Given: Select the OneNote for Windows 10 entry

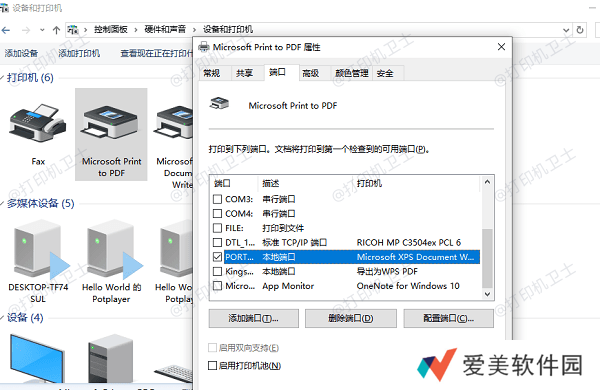Looking at the screenshot, I should (408, 286).
